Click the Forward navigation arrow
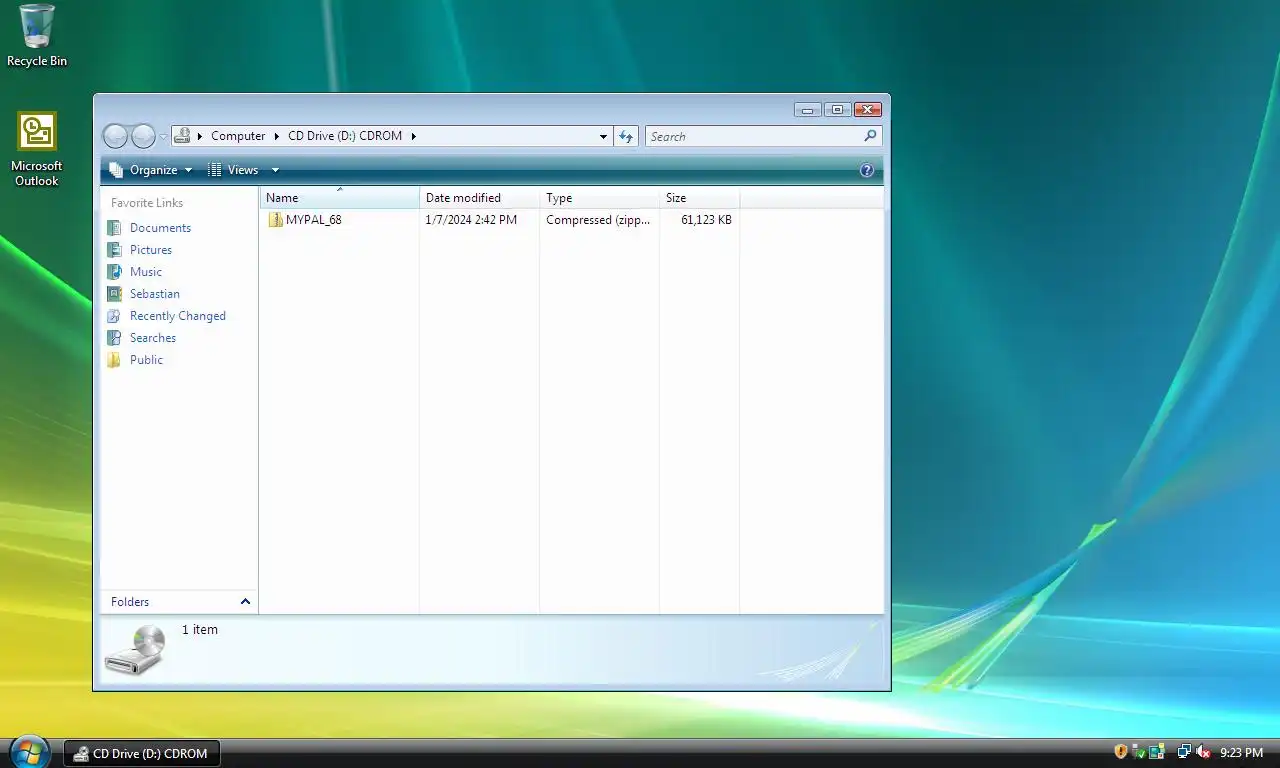 (x=144, y=136)
